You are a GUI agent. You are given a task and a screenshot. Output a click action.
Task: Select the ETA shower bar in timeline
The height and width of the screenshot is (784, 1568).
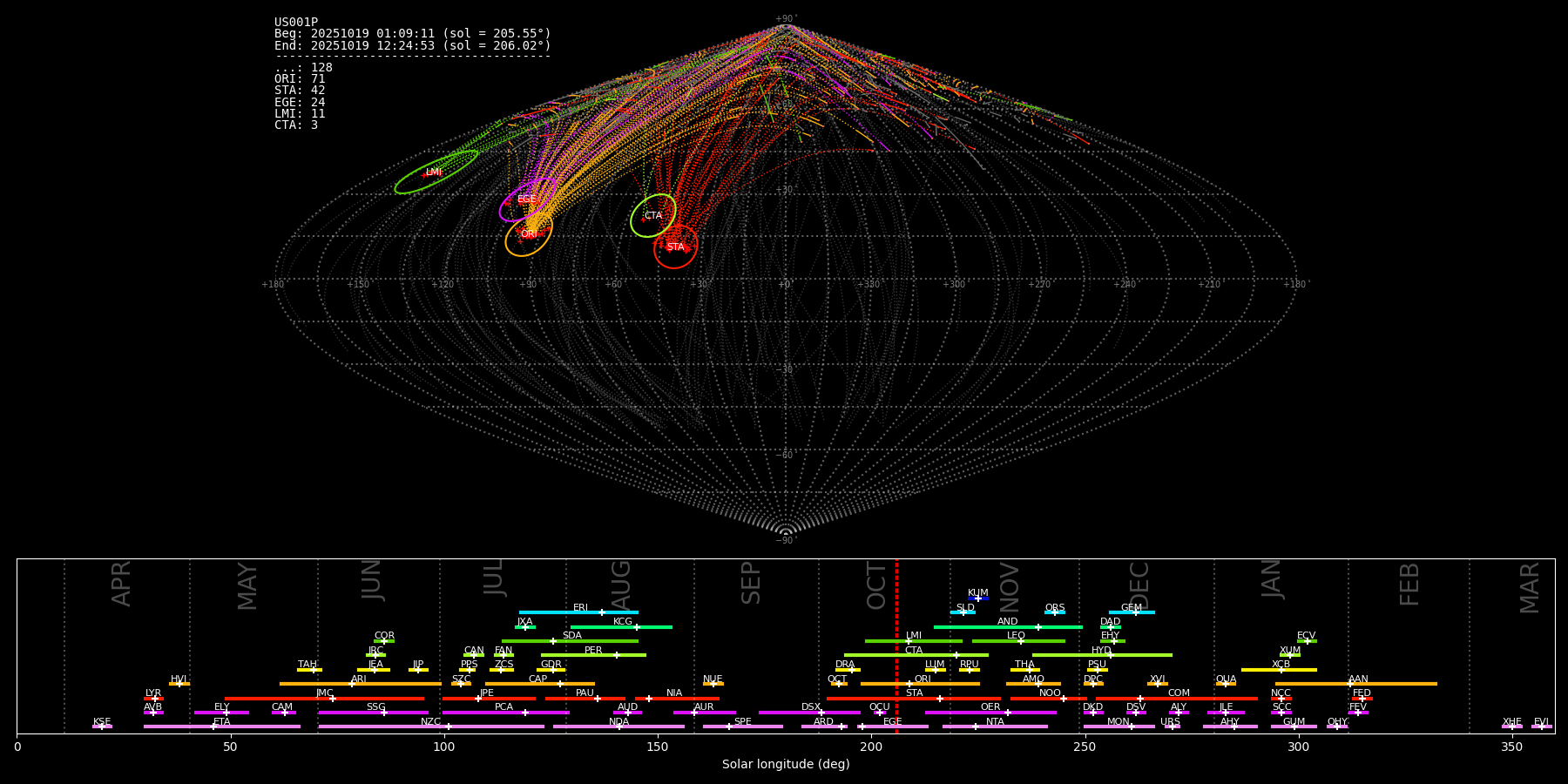click(221, 727)
